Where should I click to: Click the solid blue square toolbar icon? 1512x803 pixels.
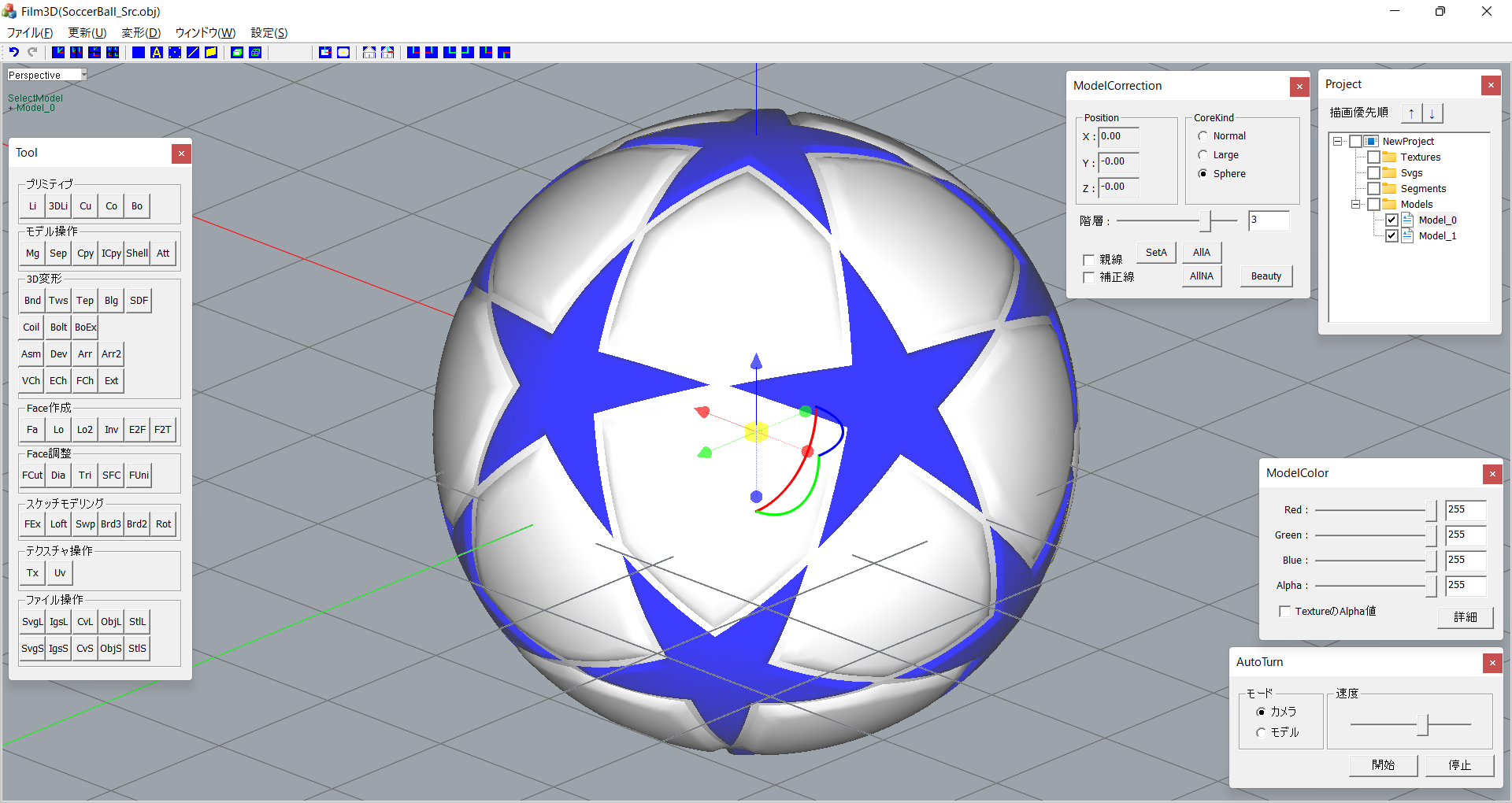click(x=139, y=52)
